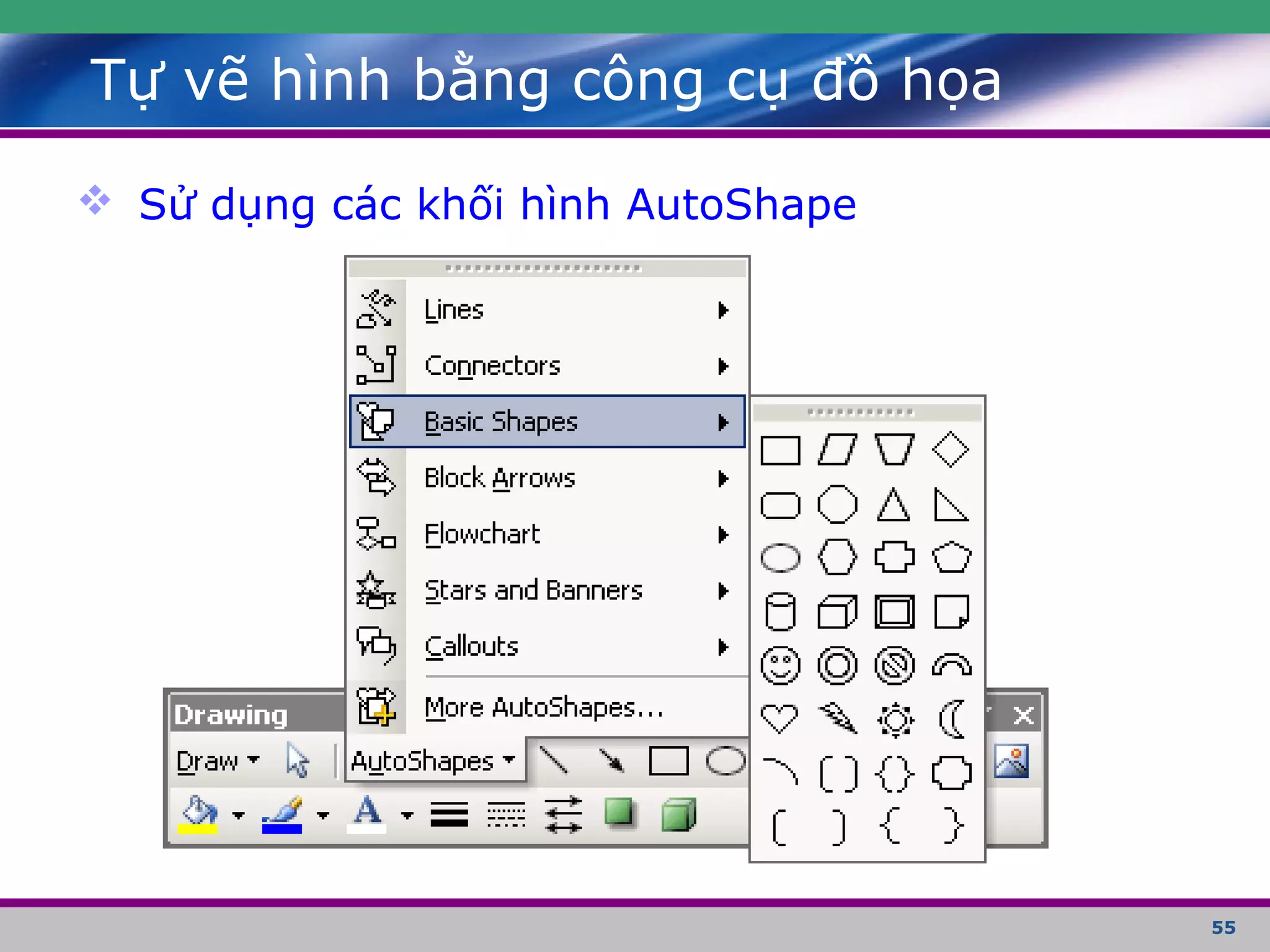1270x952 pixels.
Task: Open the Flowchart submenu
Action: click(547, 534)
